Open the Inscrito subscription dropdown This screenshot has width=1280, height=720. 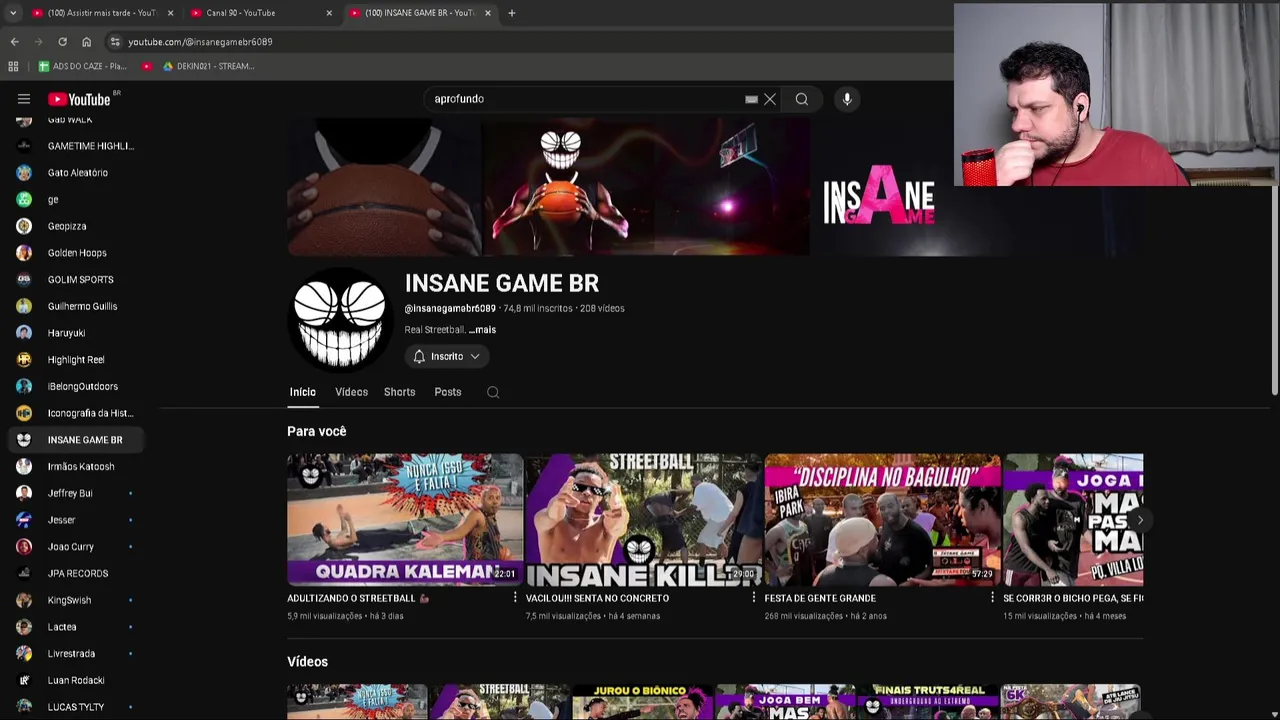(x=446, y=356)
